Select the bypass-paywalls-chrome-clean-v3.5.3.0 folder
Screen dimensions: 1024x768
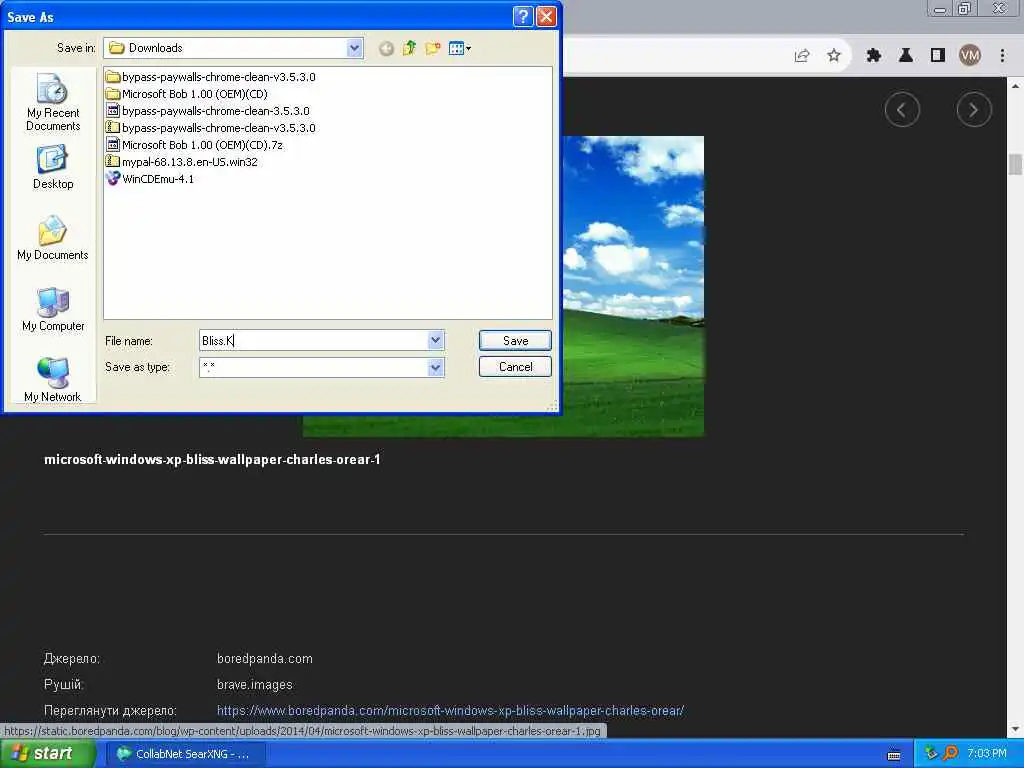(210, 77)
